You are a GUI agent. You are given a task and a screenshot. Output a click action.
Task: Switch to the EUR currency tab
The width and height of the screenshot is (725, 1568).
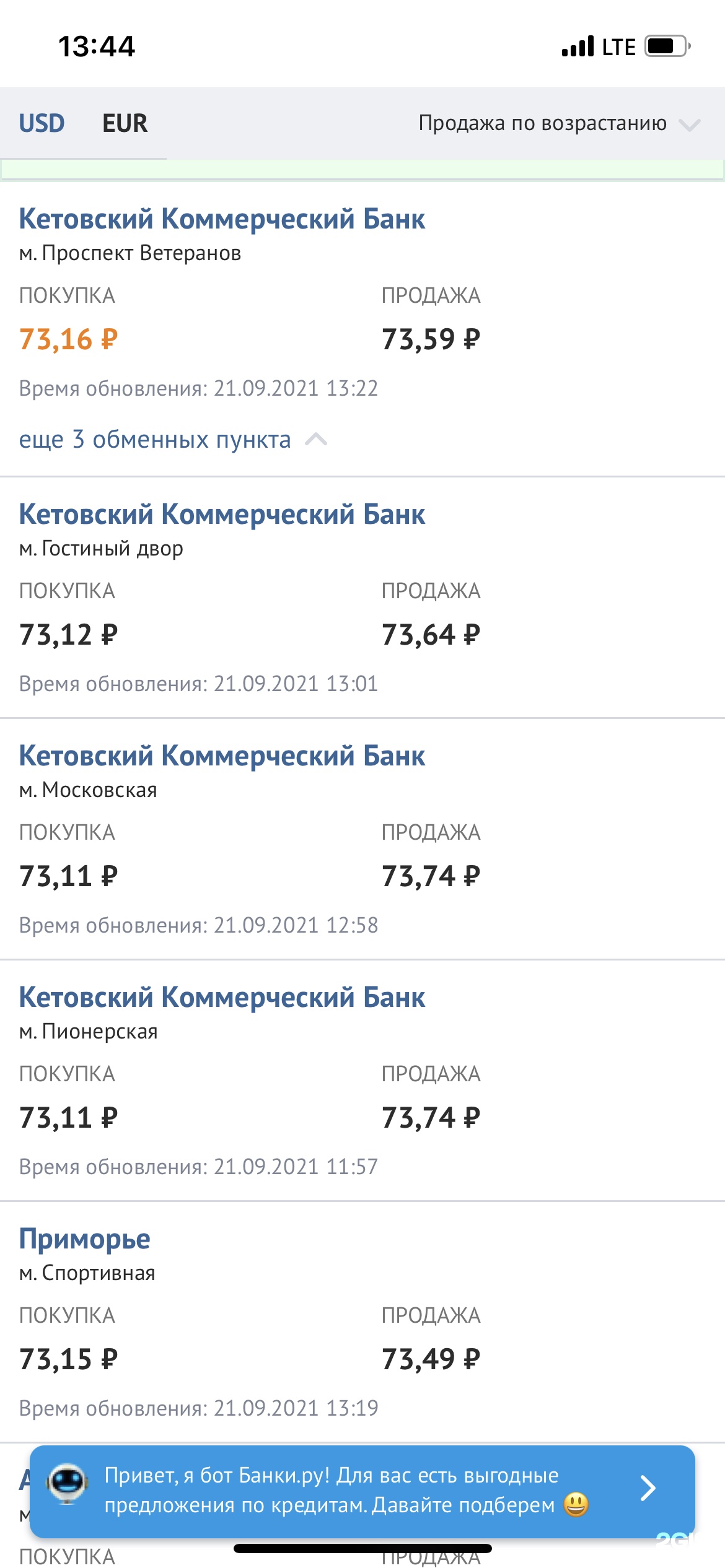[125, 123]
